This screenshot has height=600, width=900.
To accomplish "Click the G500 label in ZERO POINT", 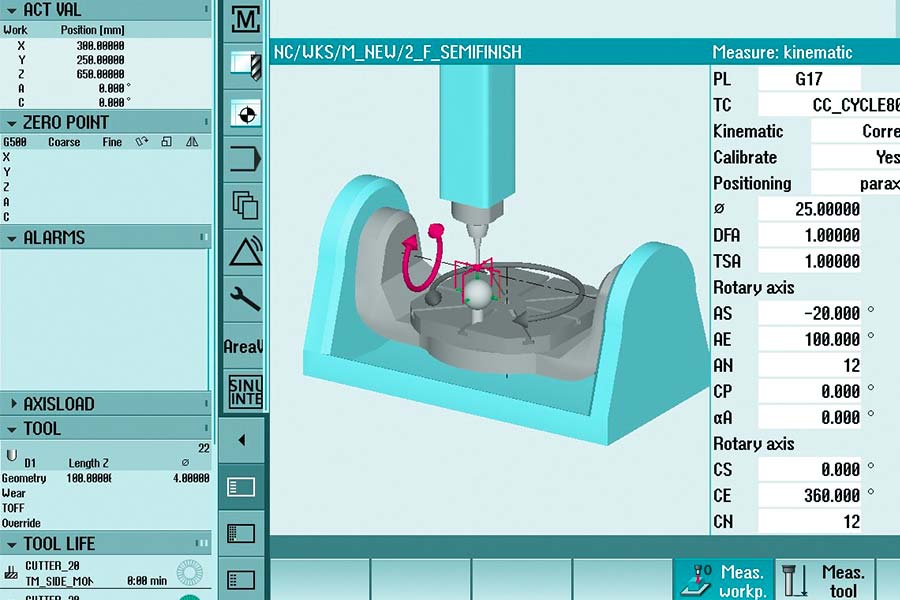I will coord(15,142).
